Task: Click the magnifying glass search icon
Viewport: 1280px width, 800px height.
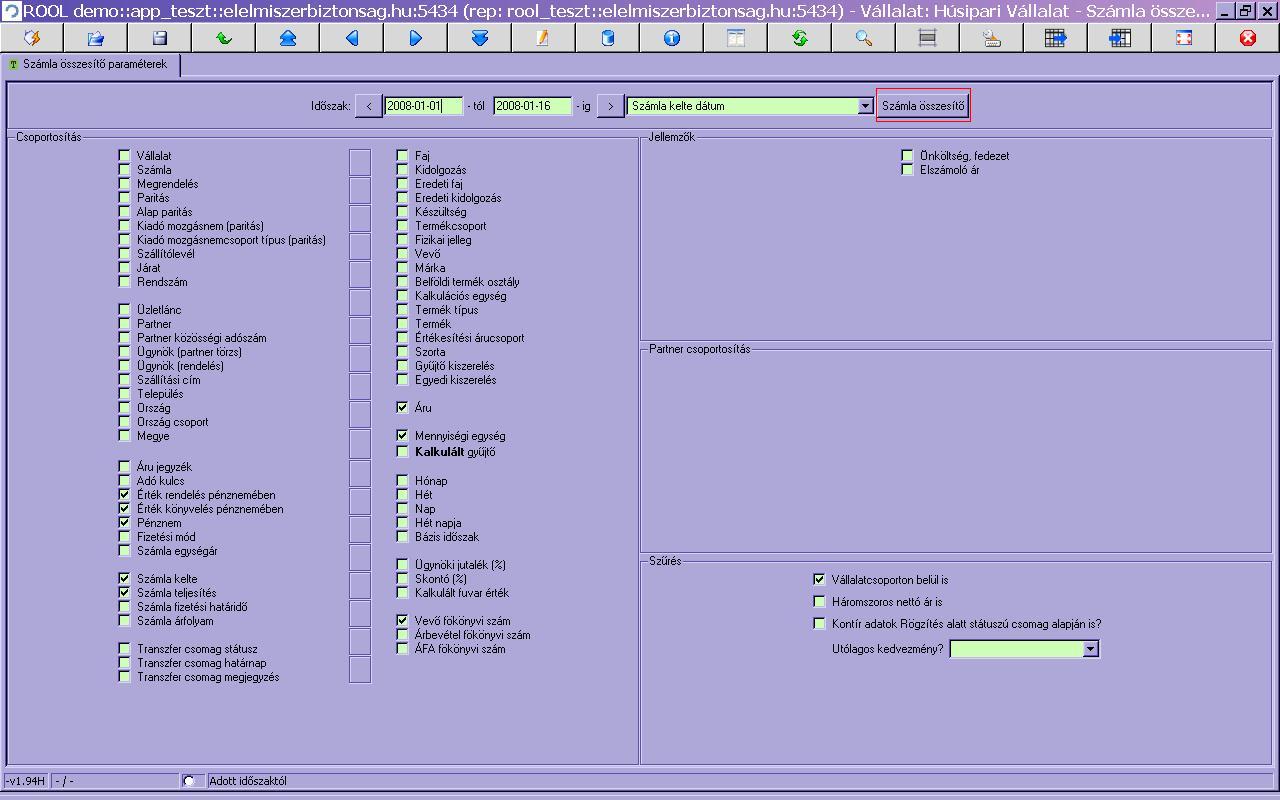Action: pyautogui.click(x=864, y=38)
